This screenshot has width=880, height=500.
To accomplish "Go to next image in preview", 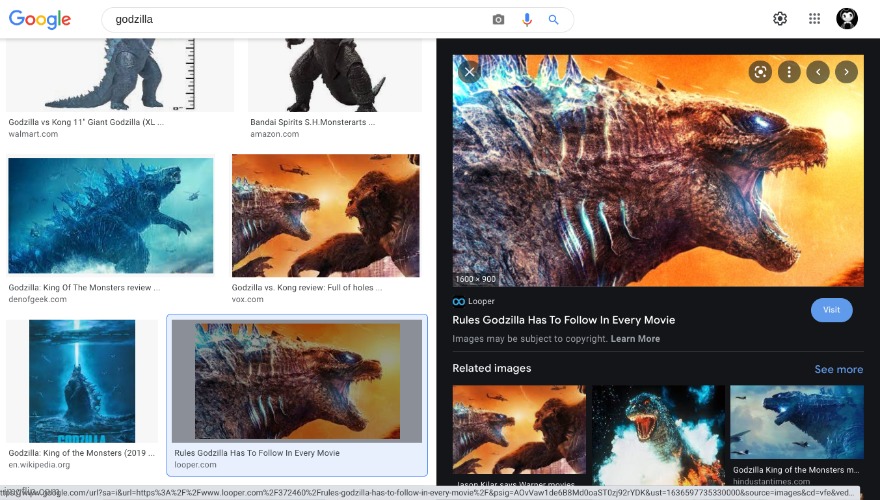I will [x=846, y=72].
